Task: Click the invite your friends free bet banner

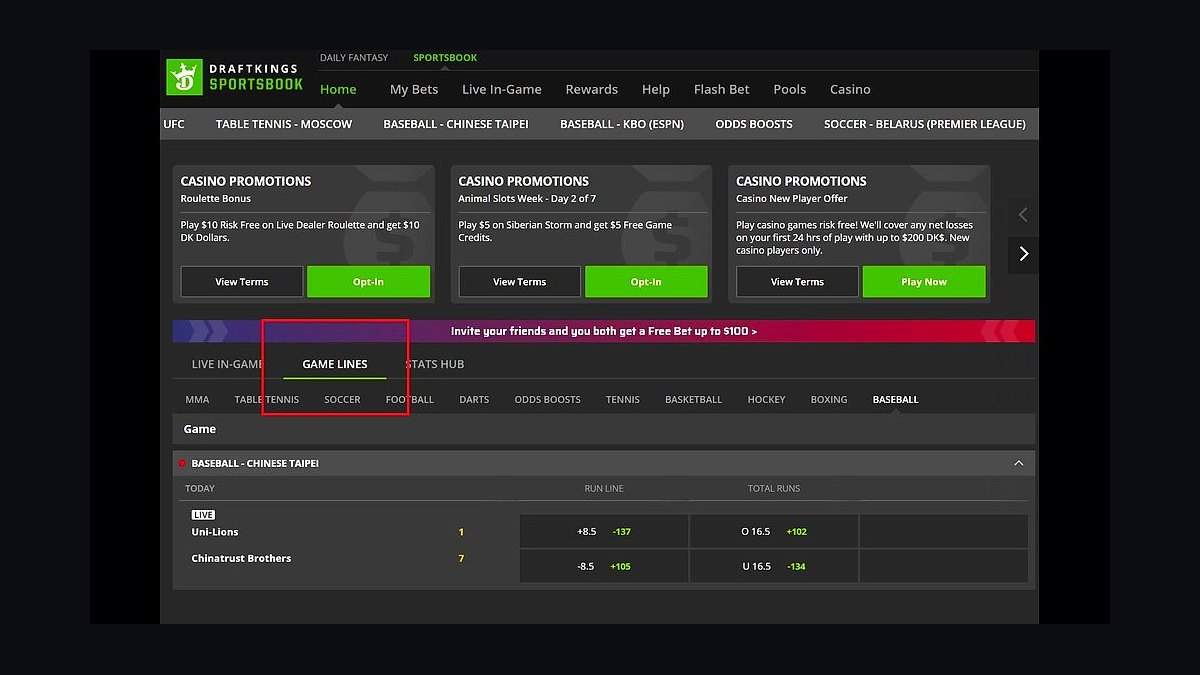Action: point(604,331)
